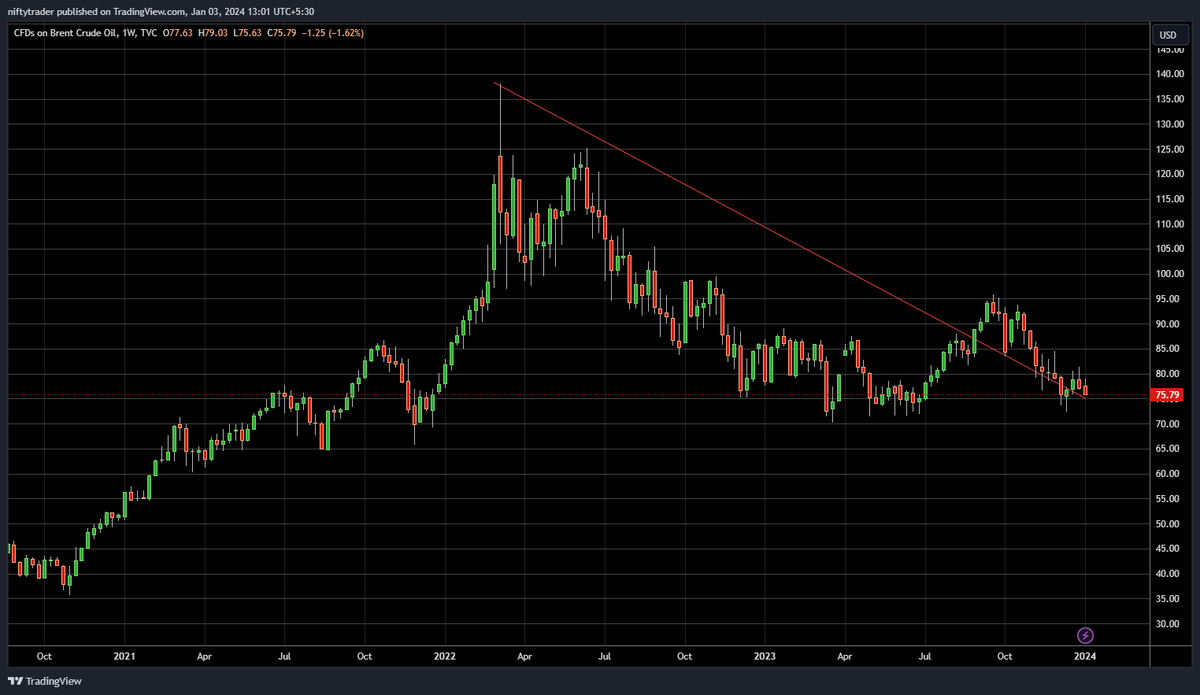Click the 115.00 price axis label
This screenshot has width=1200, height=695.
click(1168, 199)
